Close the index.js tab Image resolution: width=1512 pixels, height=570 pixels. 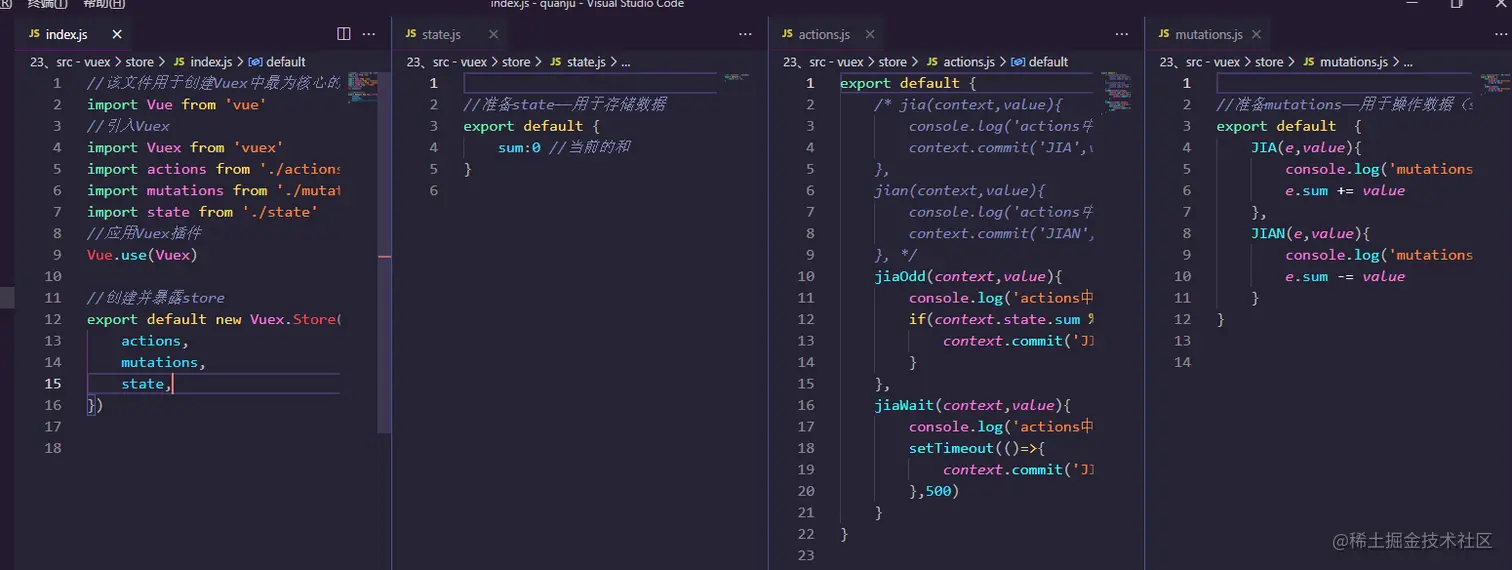tap(117, 34)
